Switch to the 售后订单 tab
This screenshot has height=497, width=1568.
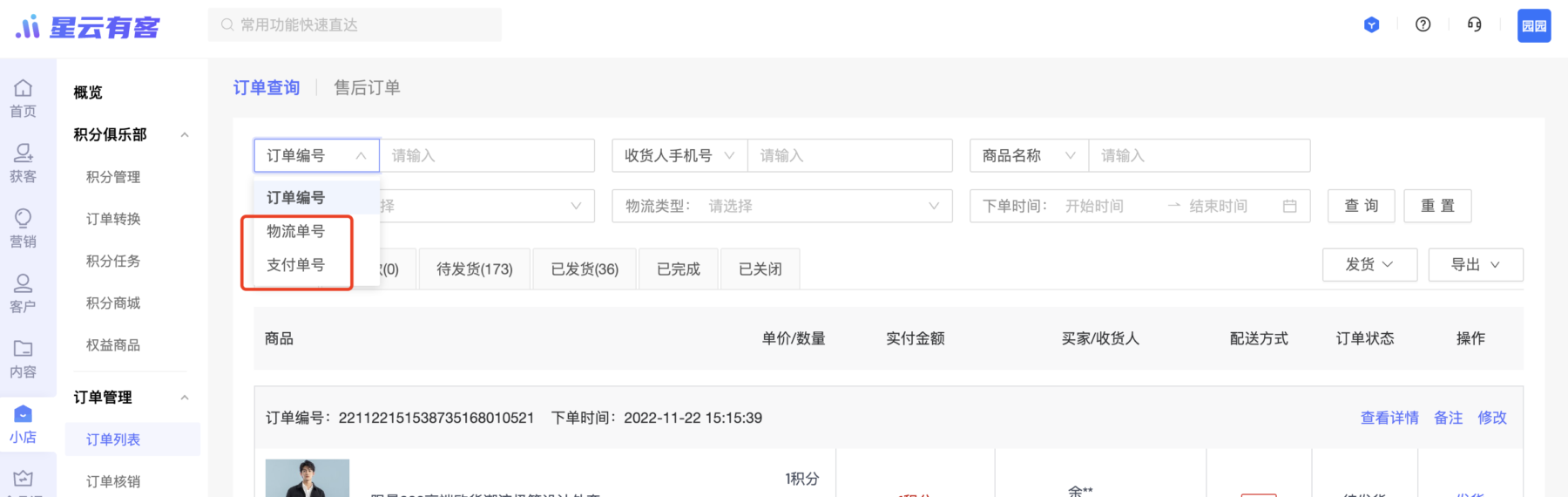pos(367,87)
